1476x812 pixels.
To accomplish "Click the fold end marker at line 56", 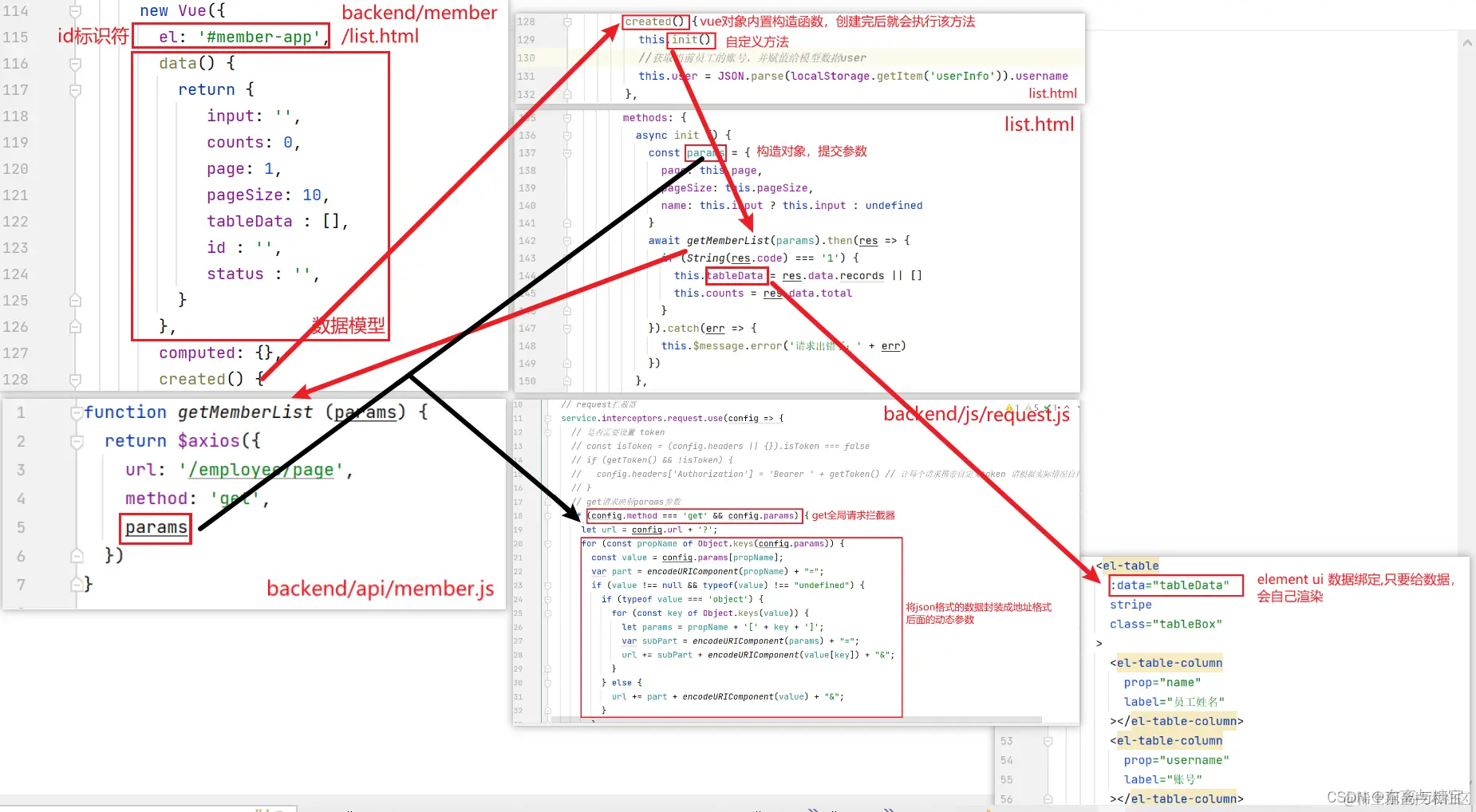I will tap(1048, 799).
